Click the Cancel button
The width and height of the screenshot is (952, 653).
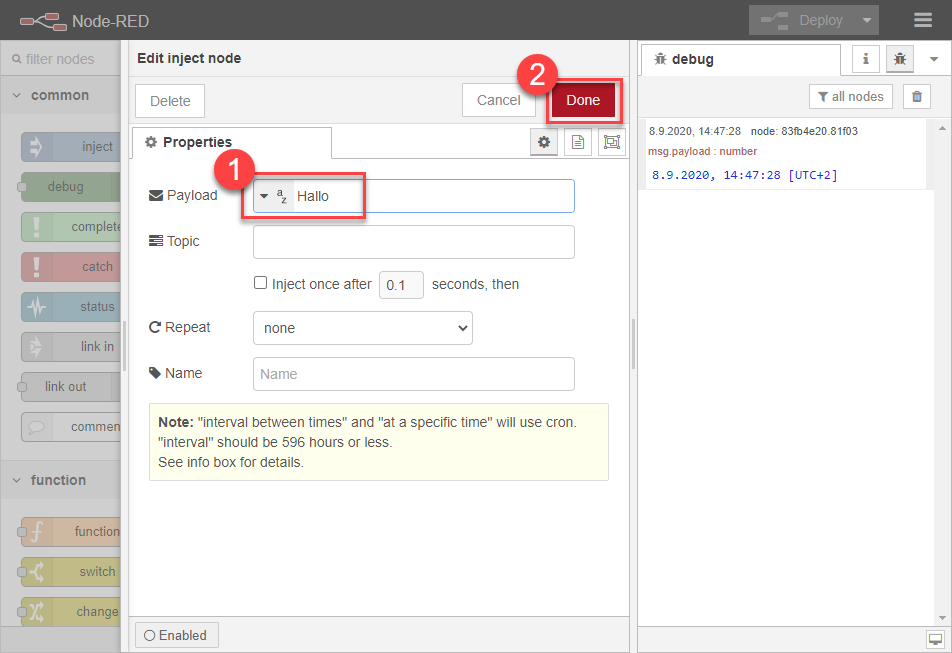click(498, 100)
